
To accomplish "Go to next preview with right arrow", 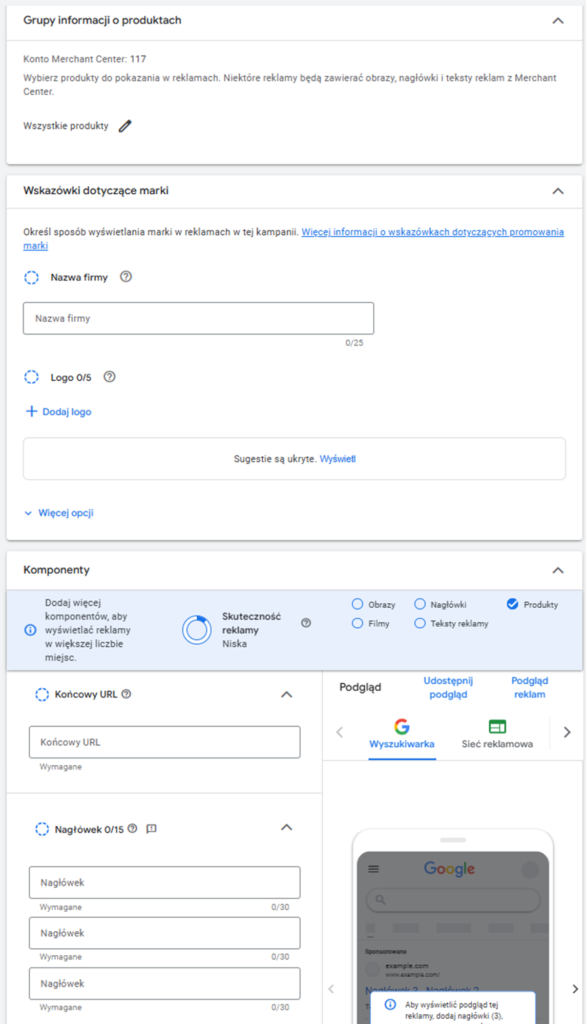I will 575,989.
